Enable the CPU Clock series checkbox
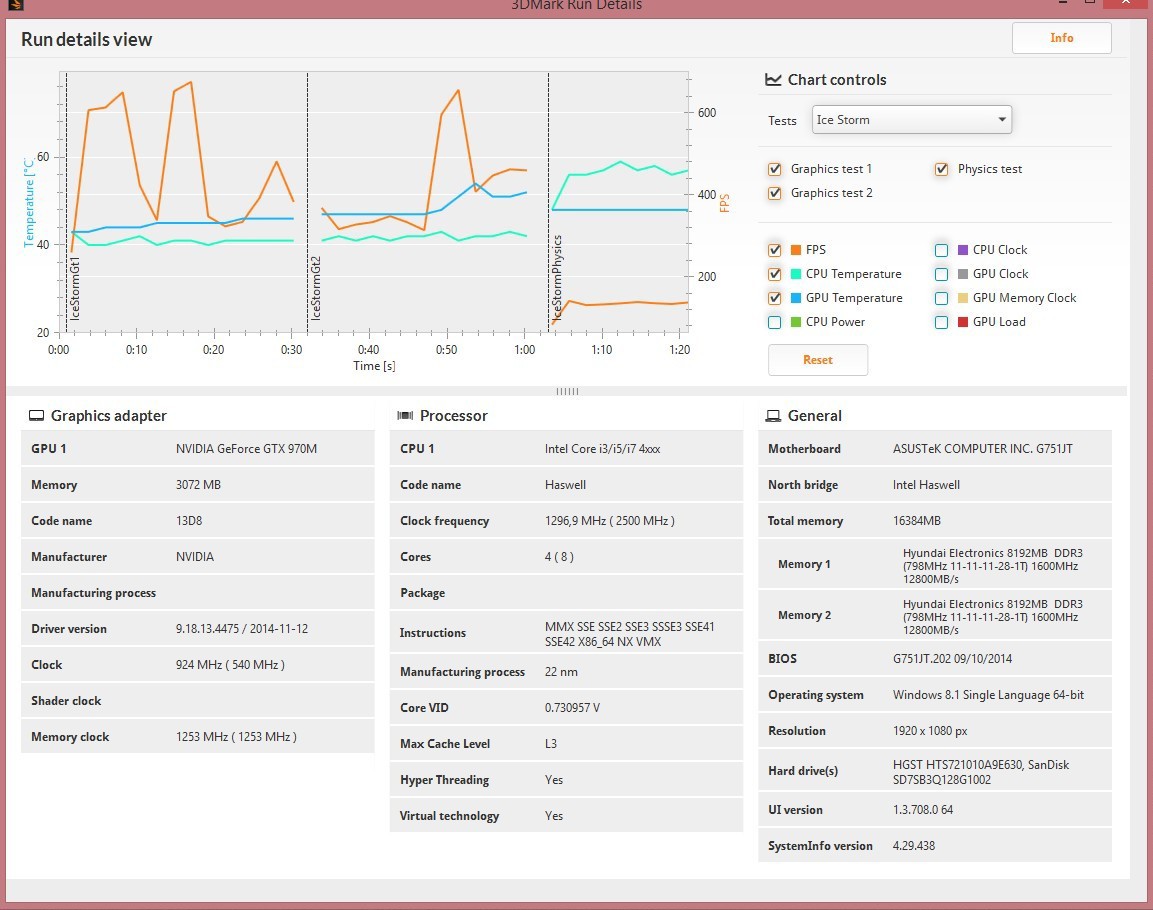Image resolution: width=1153 pixels, height=910 pixels. (941, 250)
